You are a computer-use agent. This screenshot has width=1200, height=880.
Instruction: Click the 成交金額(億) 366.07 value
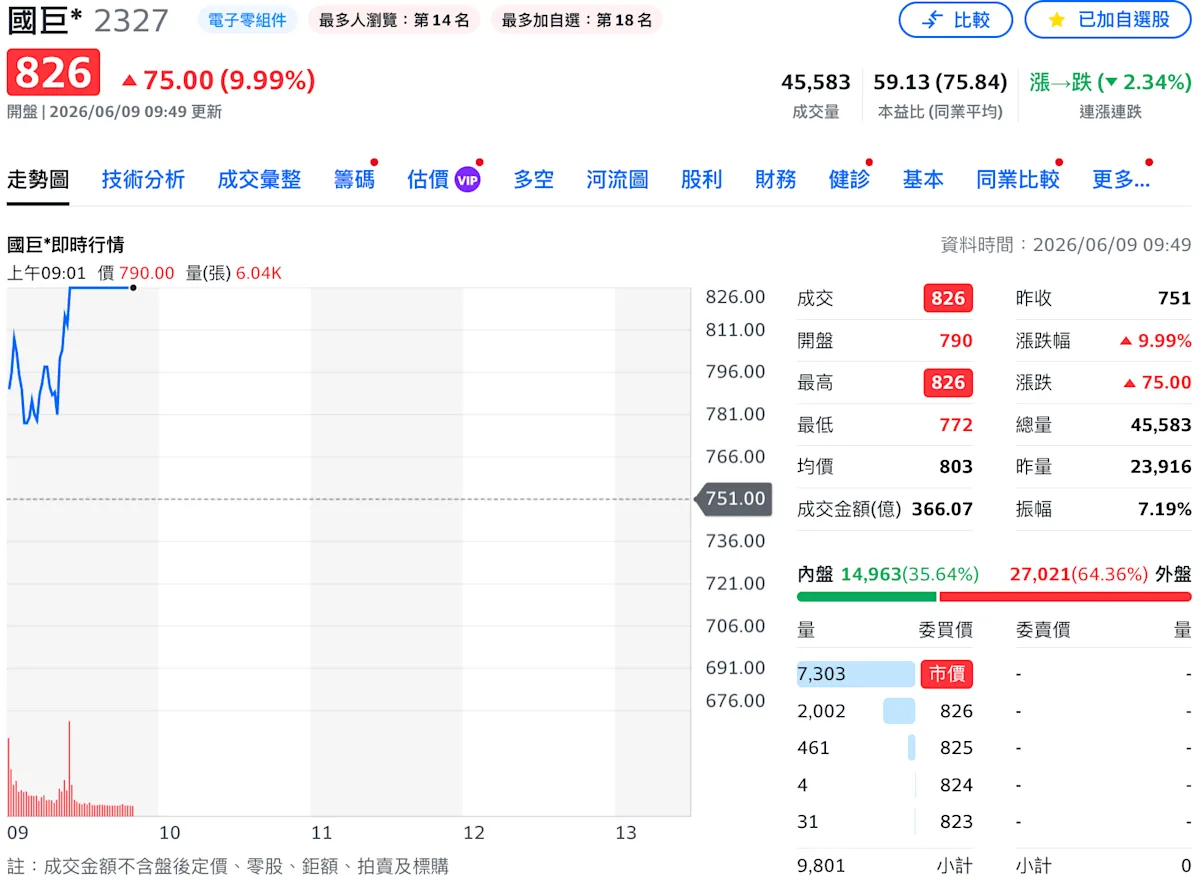[942, 509]
